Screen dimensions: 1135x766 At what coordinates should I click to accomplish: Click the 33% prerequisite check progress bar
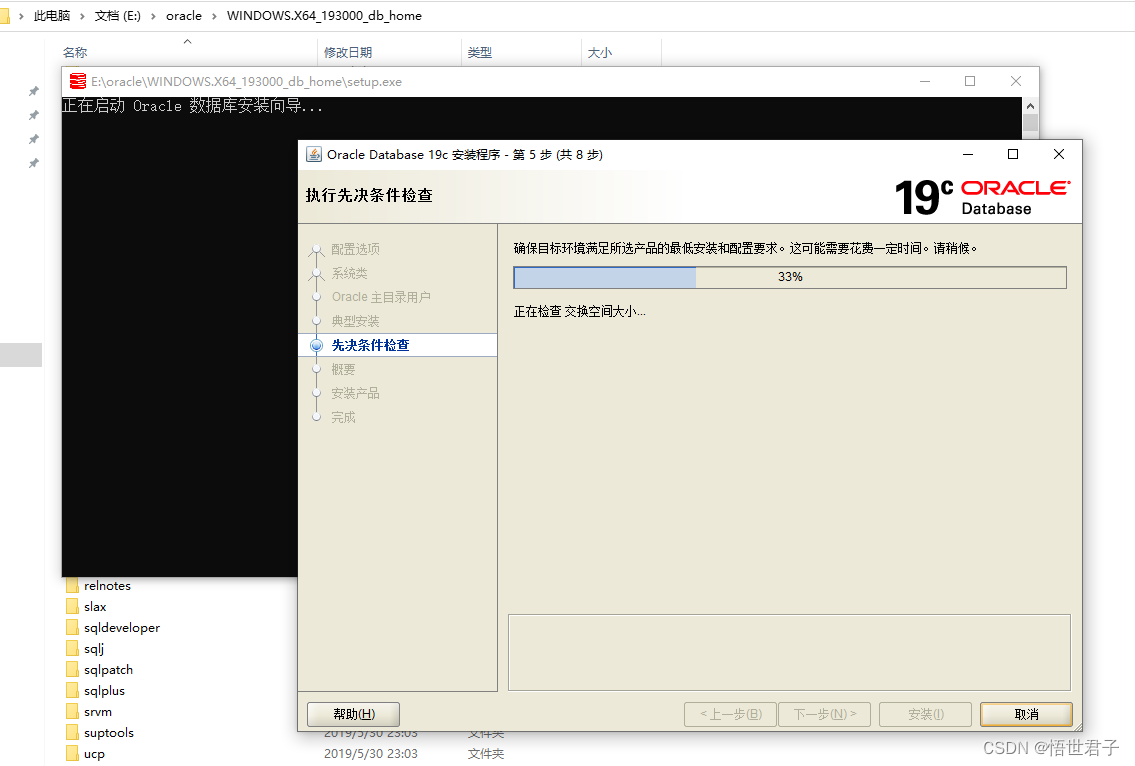[790, 277]
